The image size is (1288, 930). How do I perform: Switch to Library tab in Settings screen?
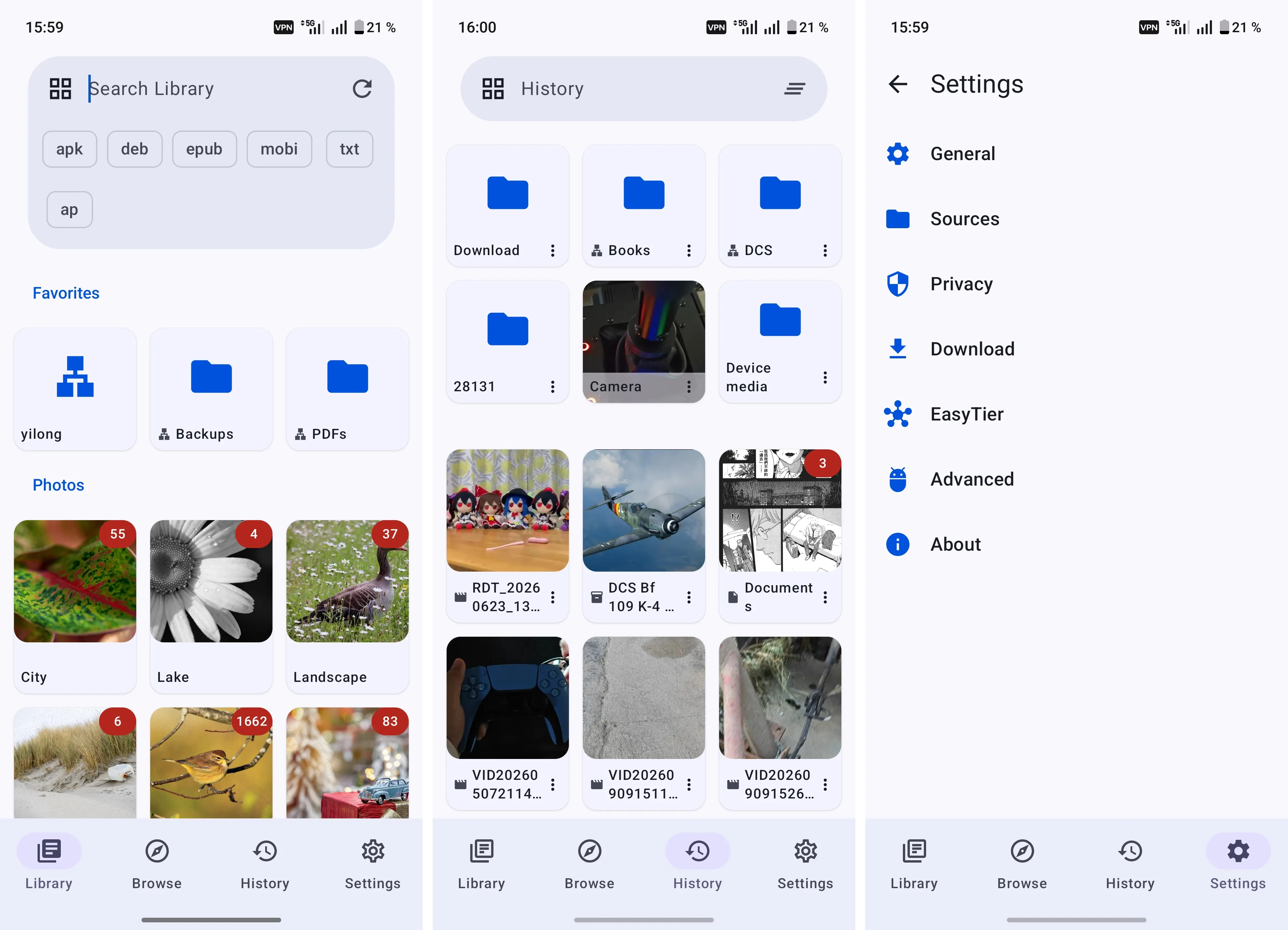(x=914, y=864)
